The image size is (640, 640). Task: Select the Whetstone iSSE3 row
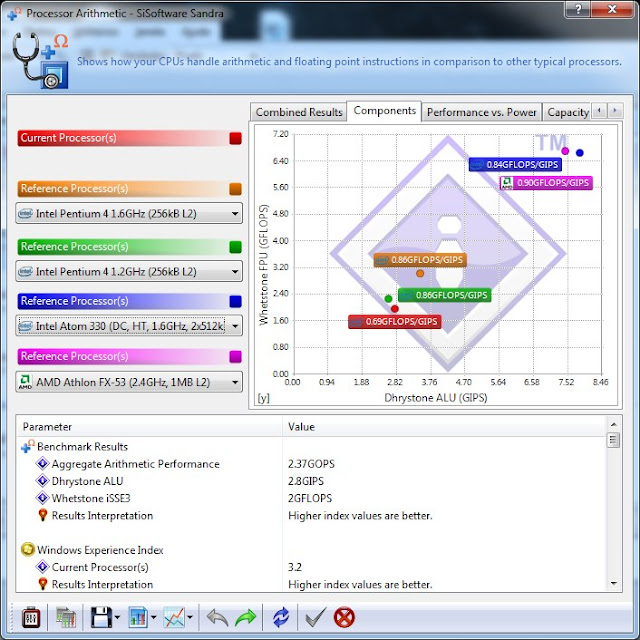[311, 498]
